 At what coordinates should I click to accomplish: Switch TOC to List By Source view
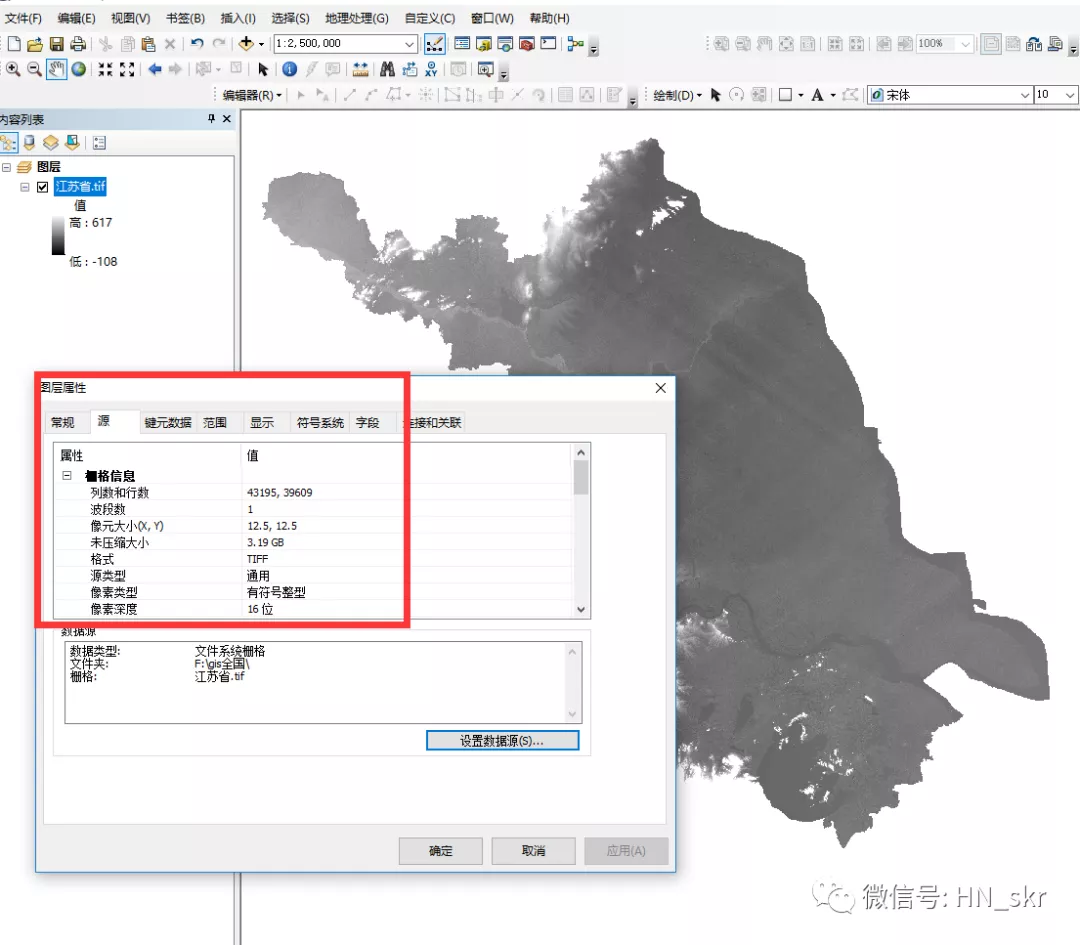29,142
